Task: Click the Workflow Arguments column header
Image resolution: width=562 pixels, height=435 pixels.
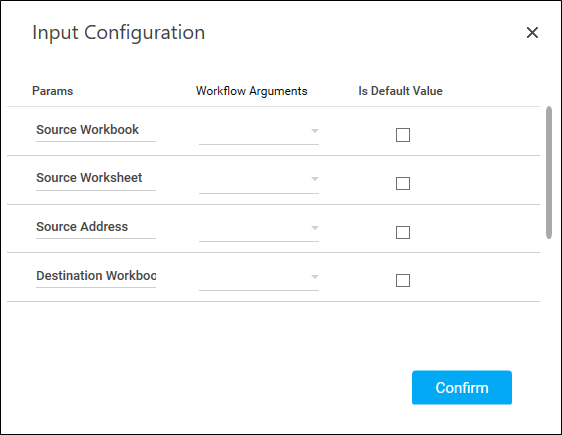Action: (x=251, y=91)
